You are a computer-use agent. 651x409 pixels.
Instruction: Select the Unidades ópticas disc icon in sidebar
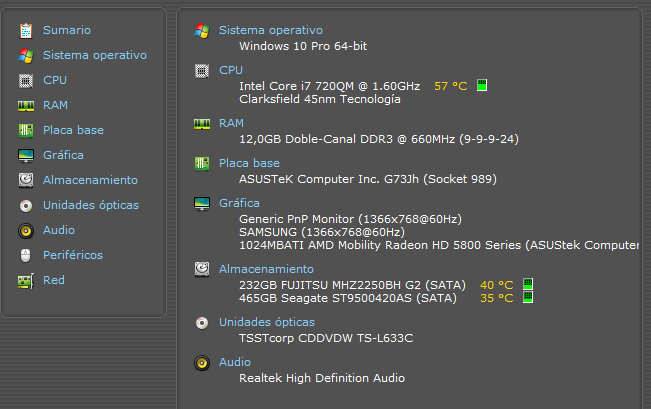pyautogui.click(x=26, y=205)
